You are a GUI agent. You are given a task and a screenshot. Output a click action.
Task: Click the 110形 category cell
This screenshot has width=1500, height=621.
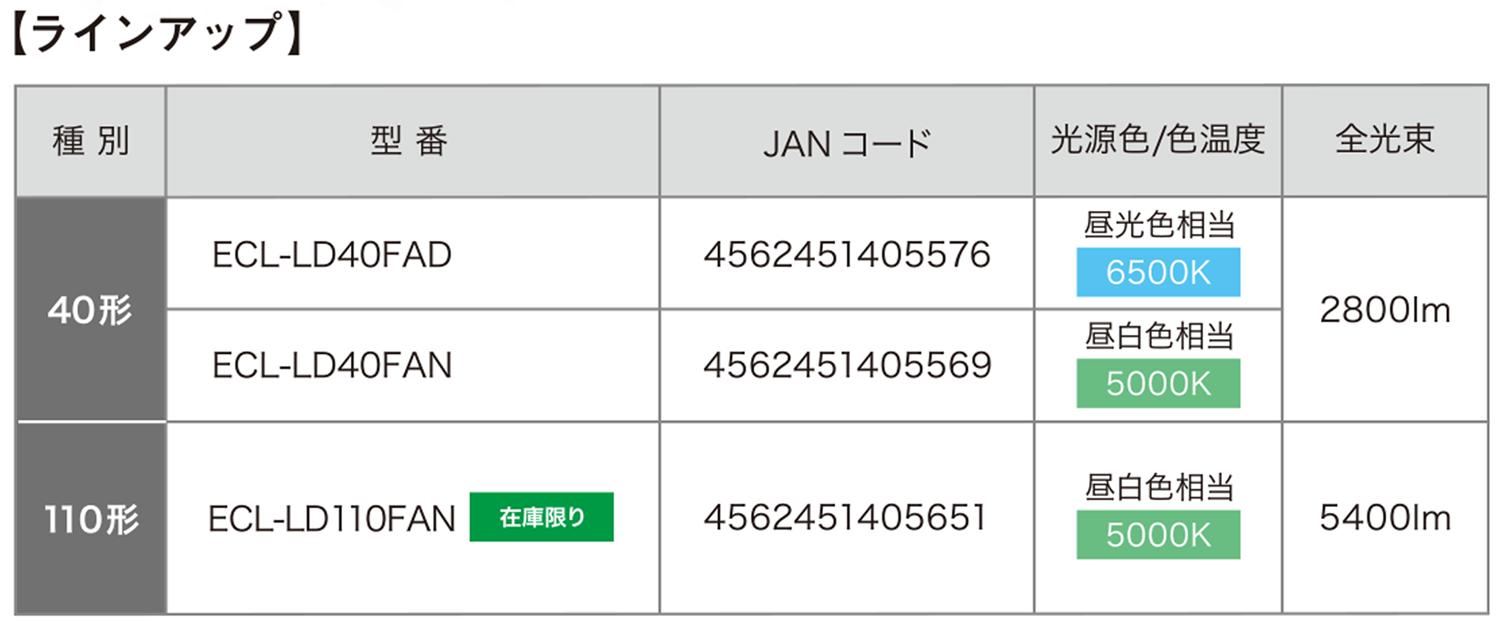pyautogui.click(x=90, y=518)
